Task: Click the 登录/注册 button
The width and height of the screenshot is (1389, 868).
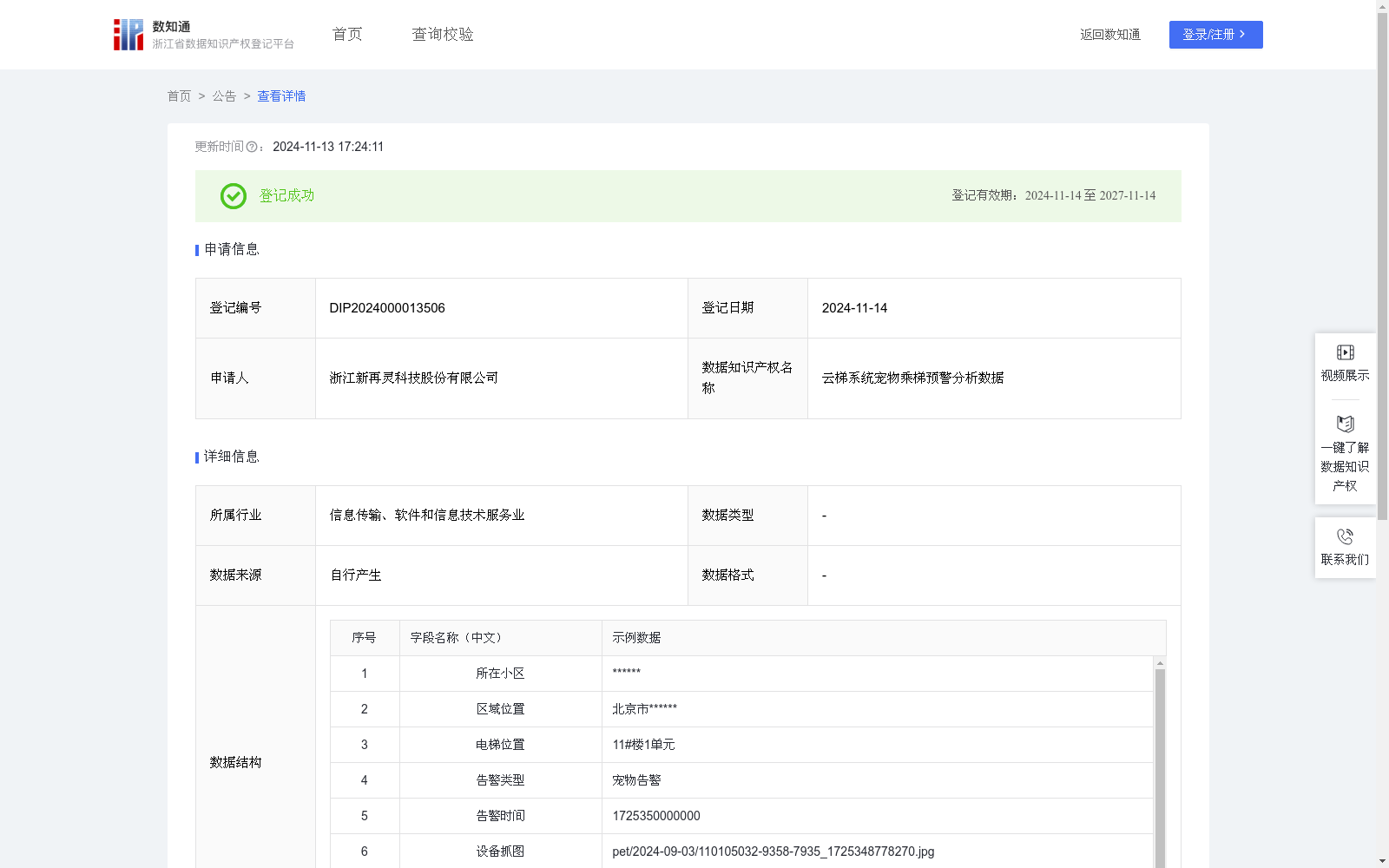Action: point(1215,35)
